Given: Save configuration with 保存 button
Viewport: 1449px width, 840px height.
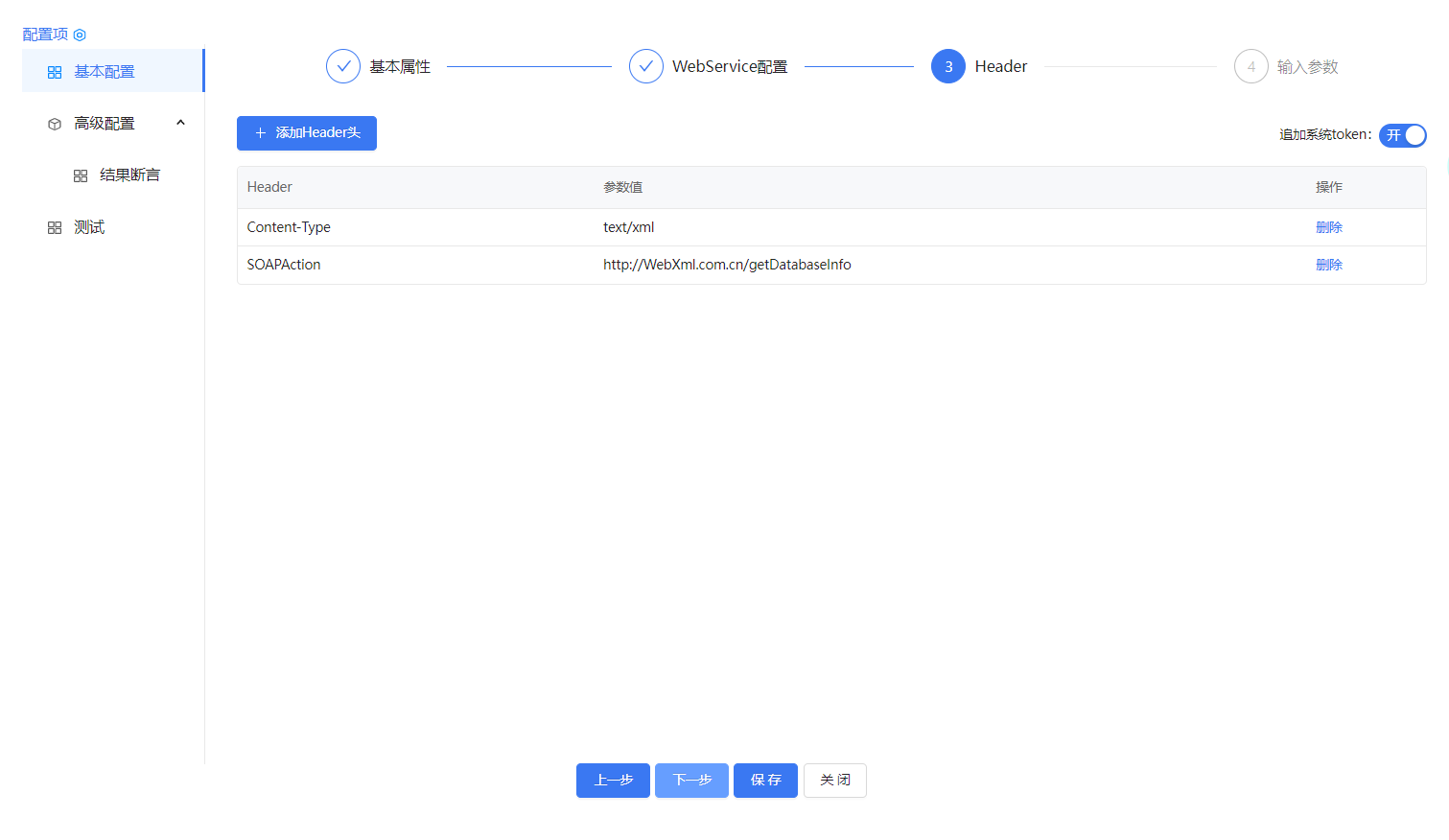Looking at the screenshot, I should 765,781.
